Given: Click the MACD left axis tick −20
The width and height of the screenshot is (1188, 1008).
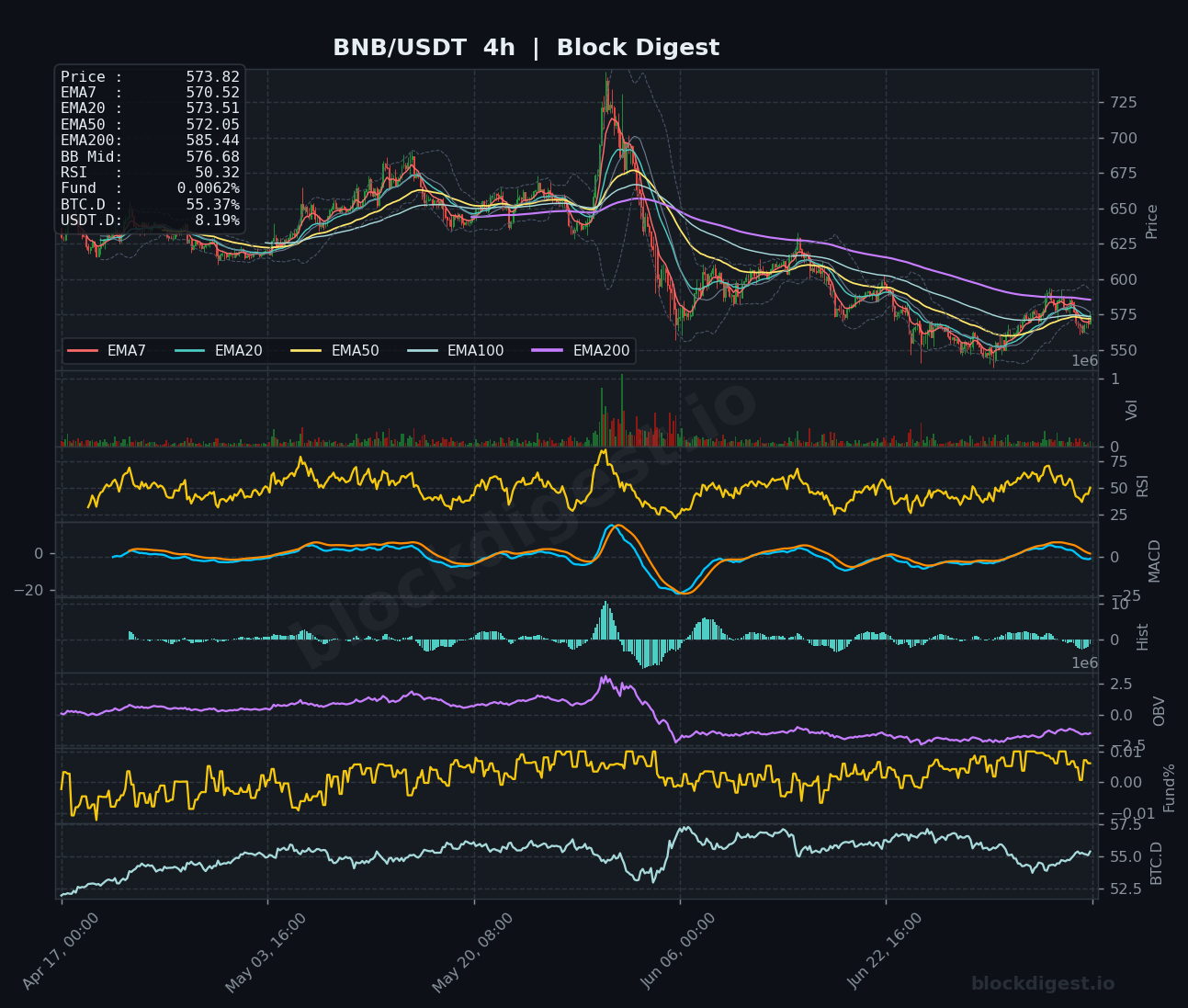Looking at the screenshot, I should click(29, 591).
